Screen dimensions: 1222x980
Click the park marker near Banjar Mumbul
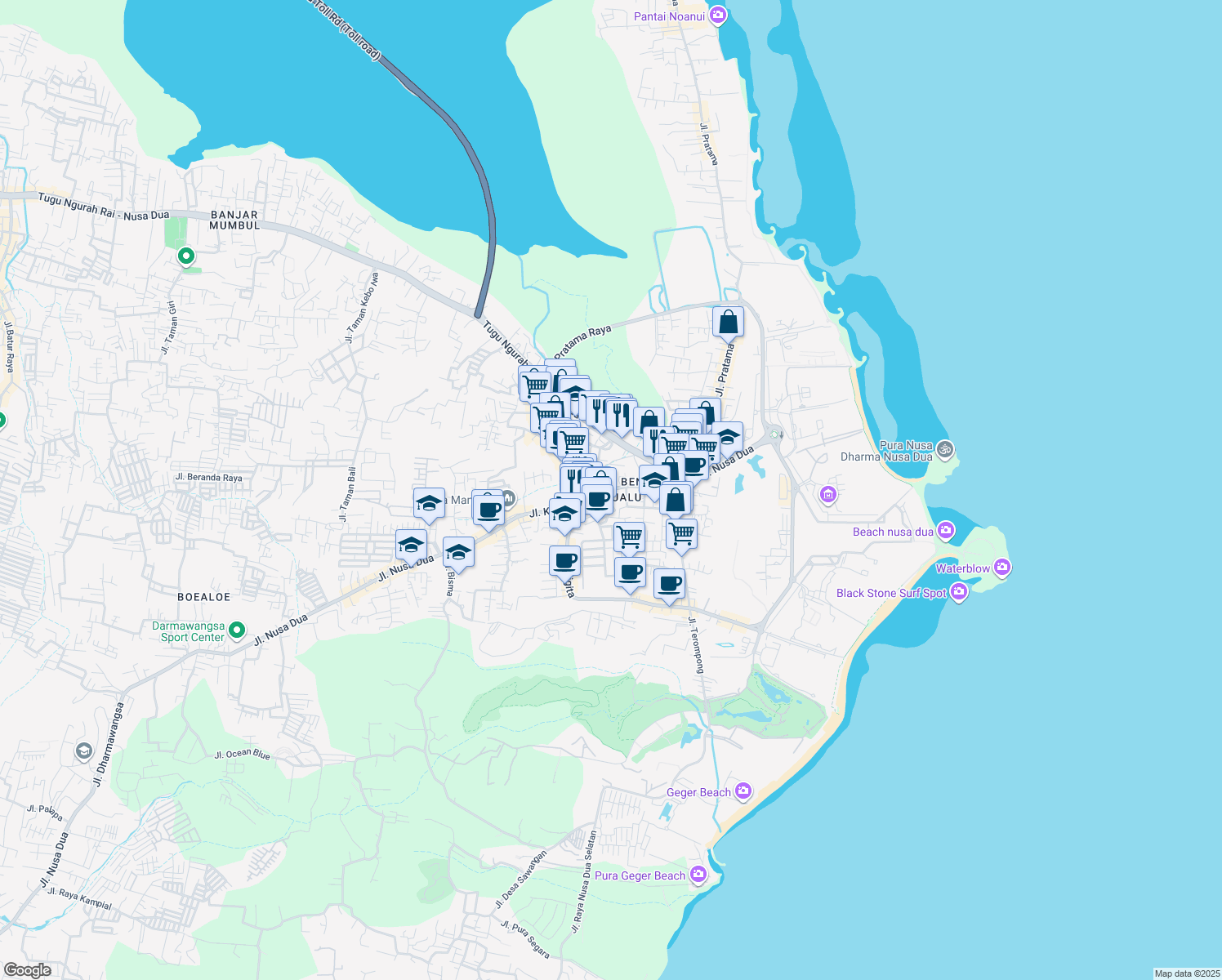coord(185,256)
